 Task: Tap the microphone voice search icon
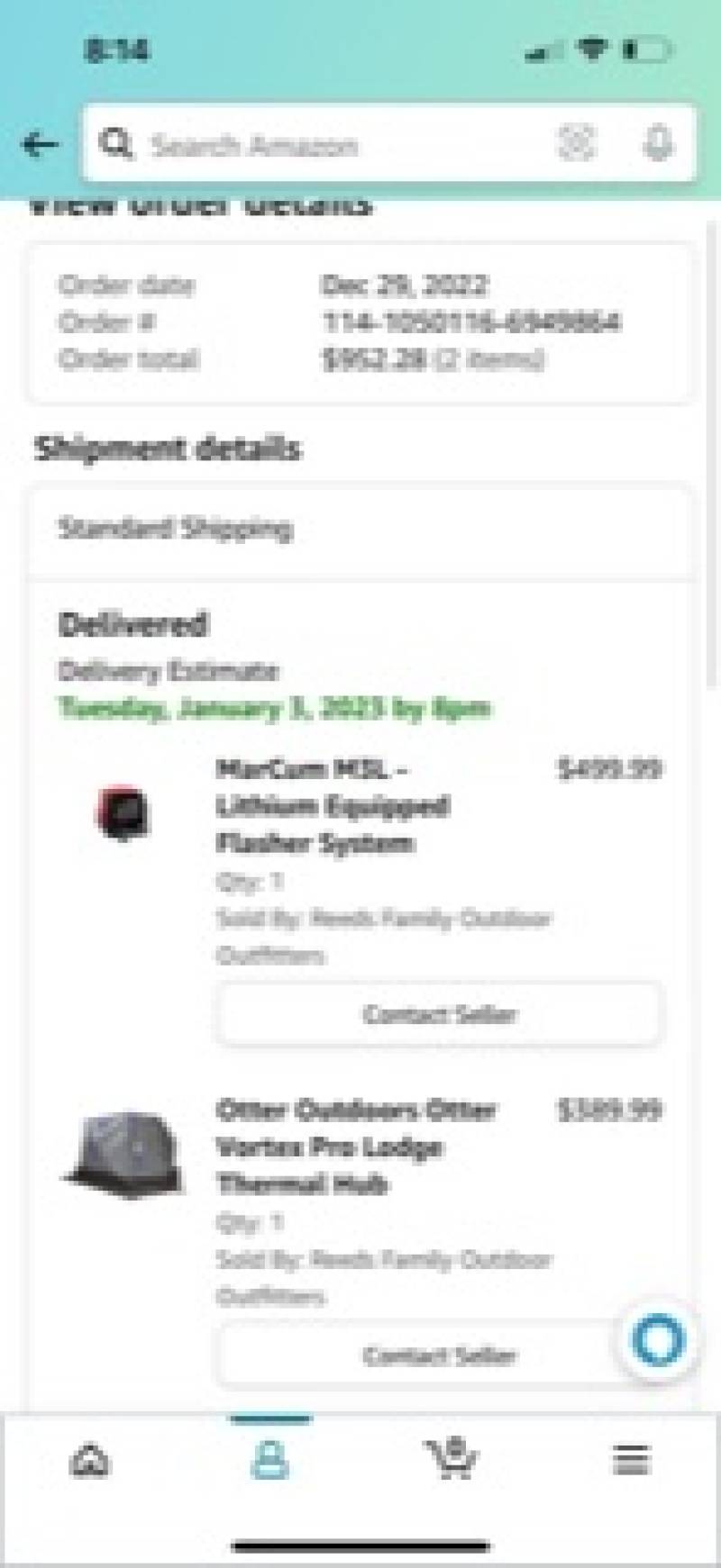point(658,143)
